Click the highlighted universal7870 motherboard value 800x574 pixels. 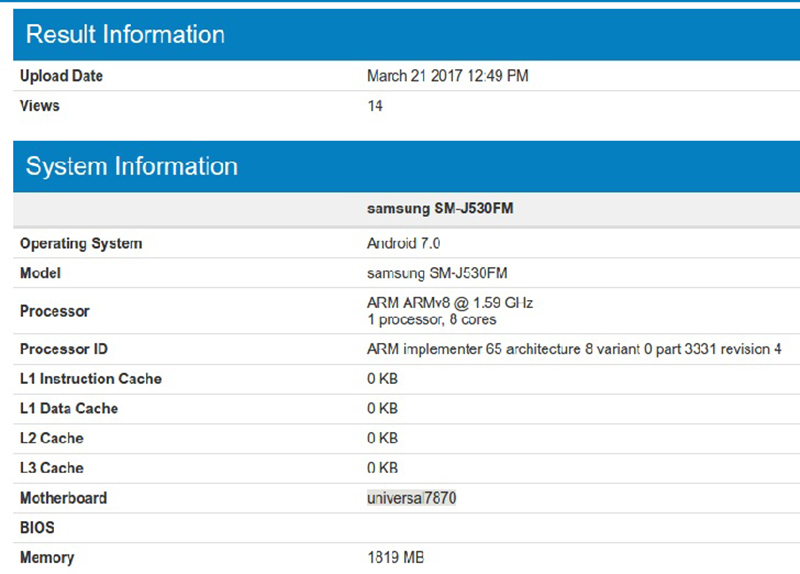(412, 498)
